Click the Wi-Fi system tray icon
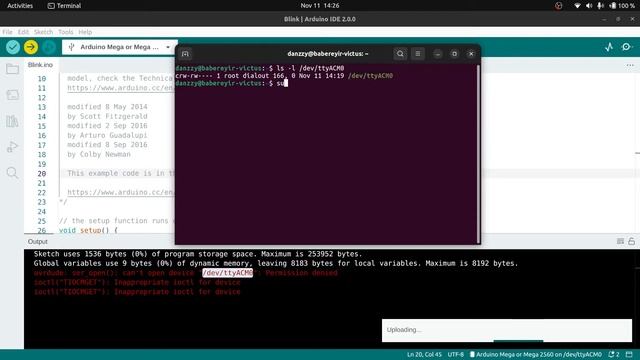640x360 pixels. 577,6
